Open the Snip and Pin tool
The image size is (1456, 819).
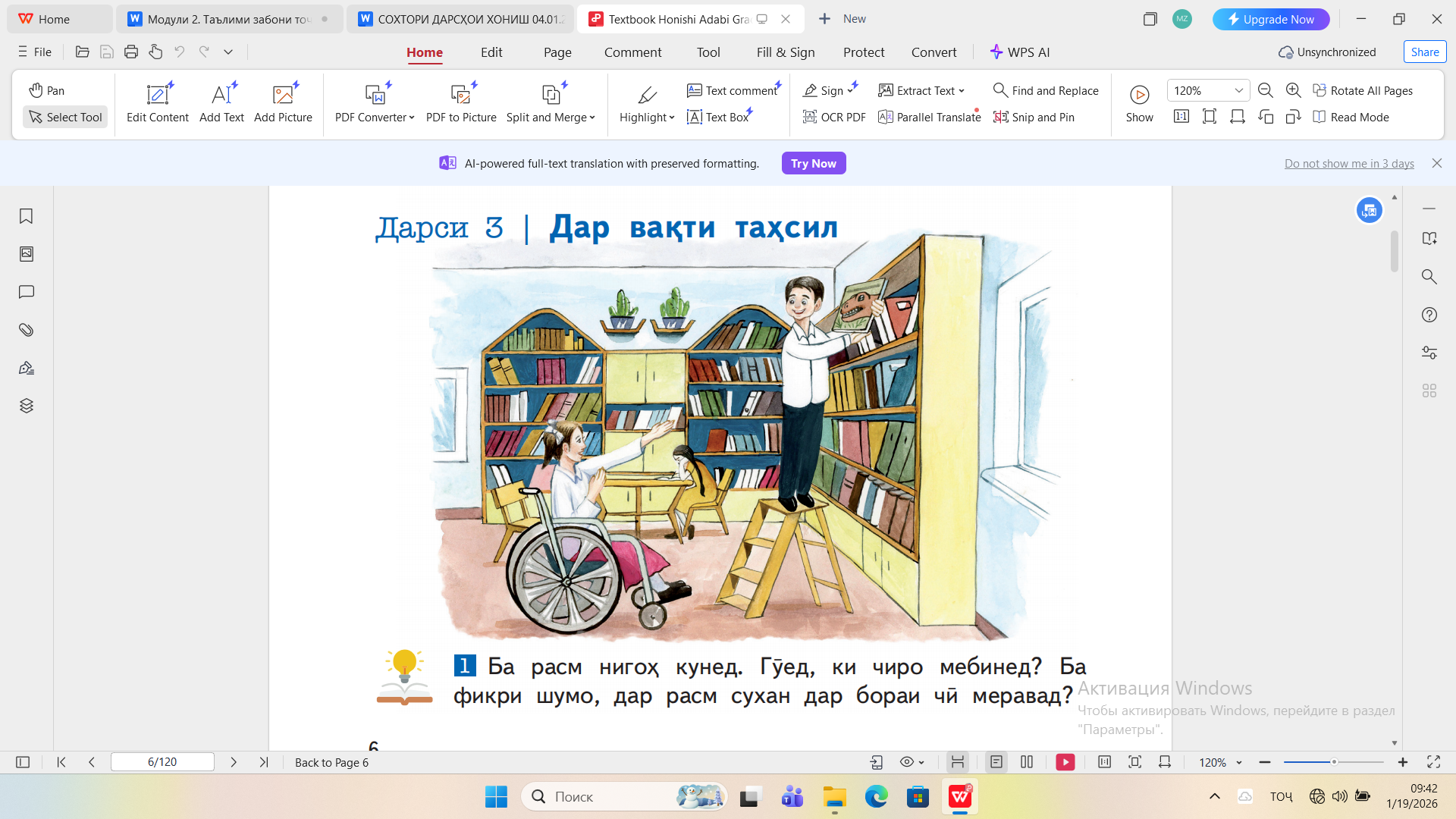[1034, 117]
